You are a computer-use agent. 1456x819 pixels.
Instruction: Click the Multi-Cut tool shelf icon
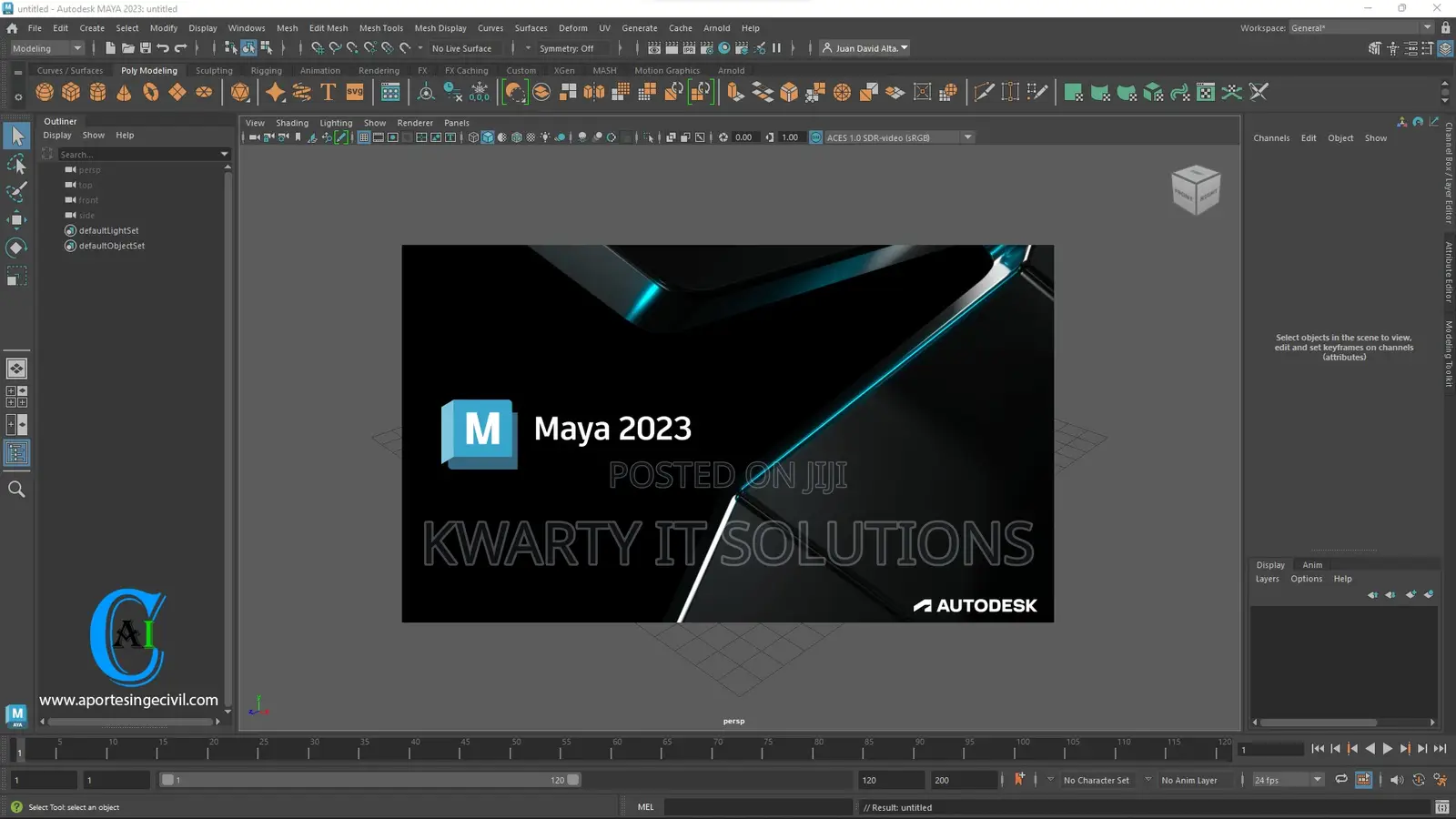pos(984,92)
